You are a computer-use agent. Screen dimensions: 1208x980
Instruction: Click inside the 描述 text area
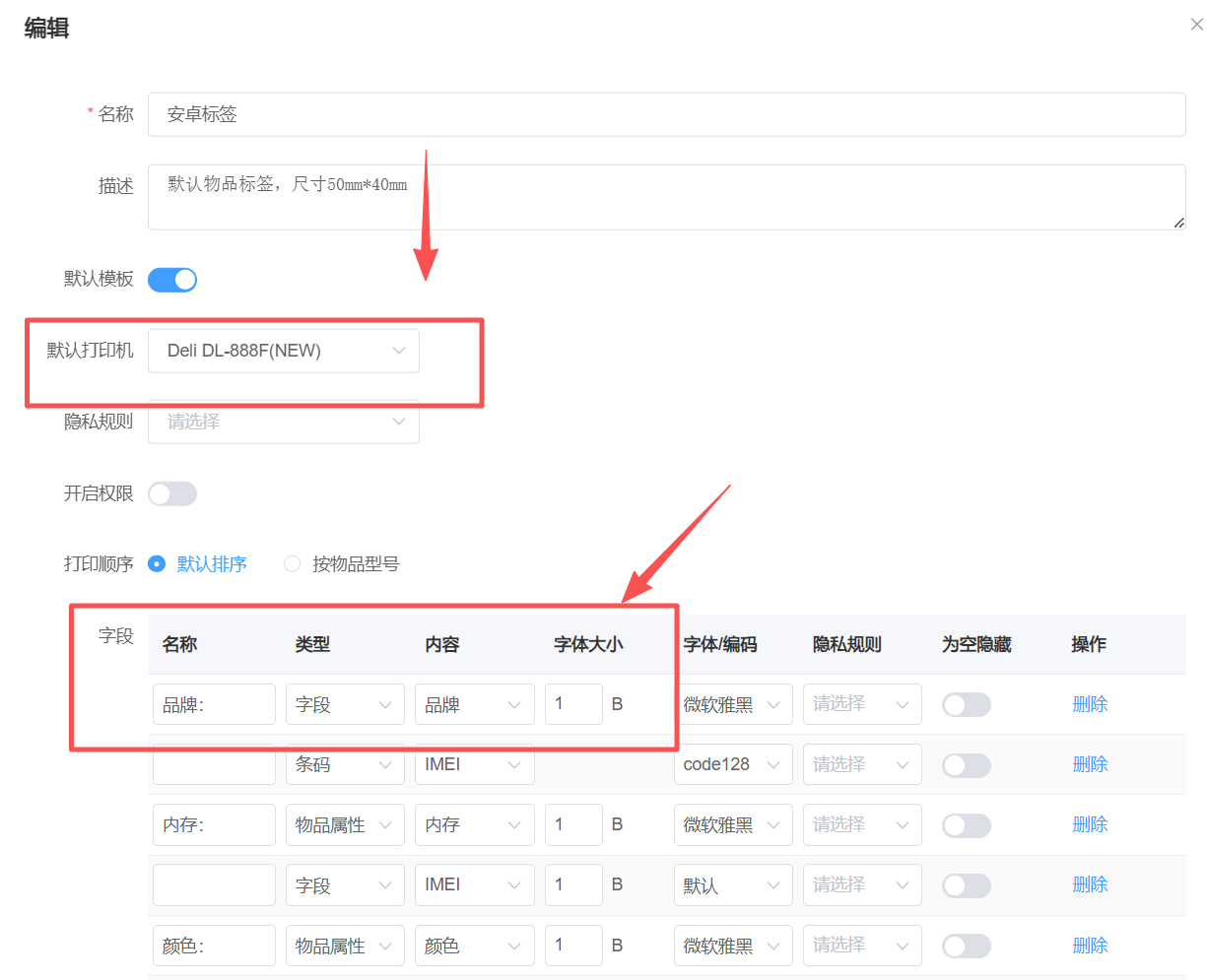tap(666, 197)
